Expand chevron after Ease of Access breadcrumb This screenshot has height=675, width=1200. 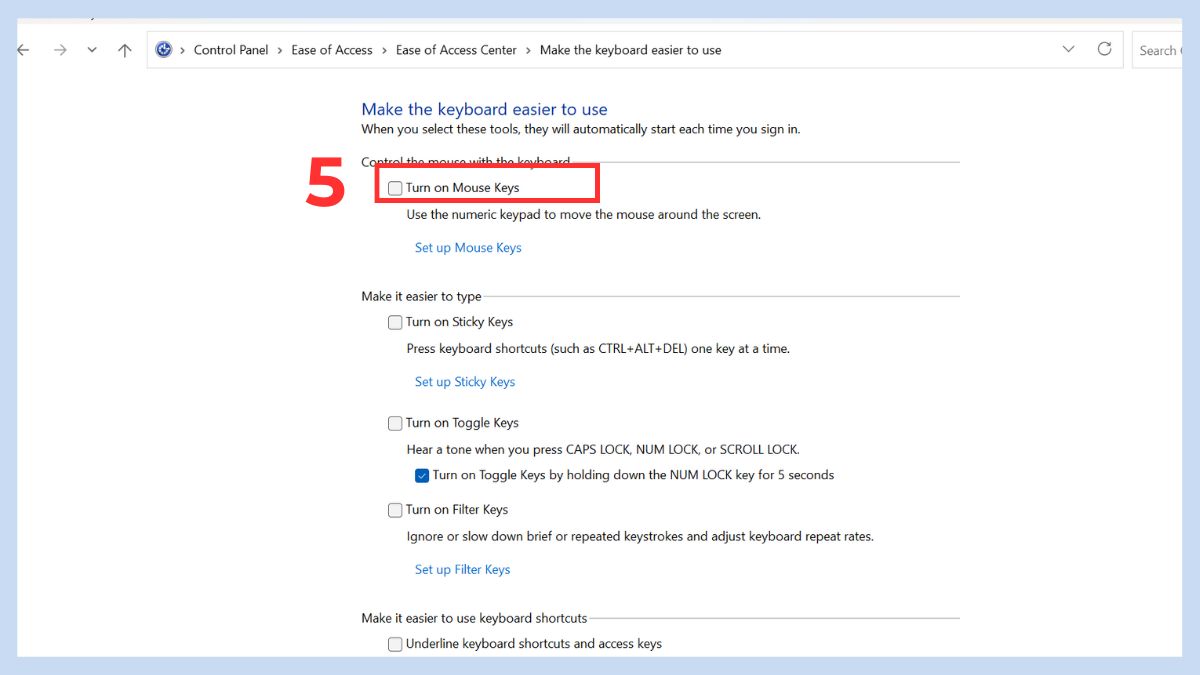pos(384,50)
